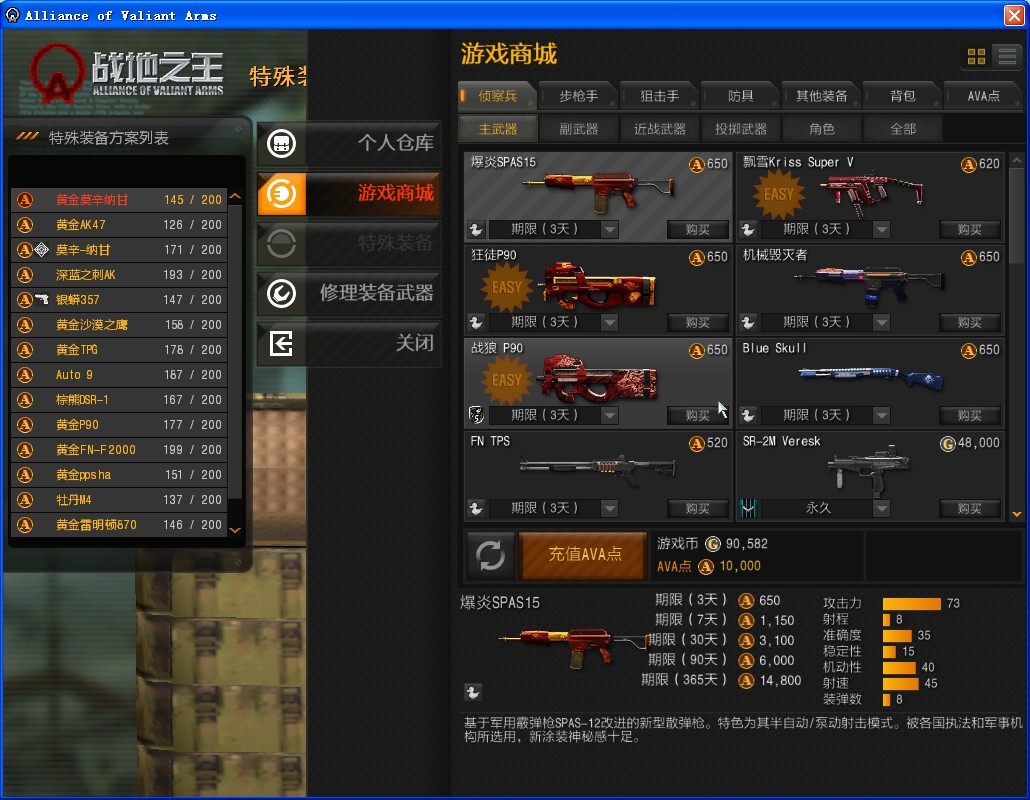1030x800 pixels.
Task: Click the 个人仓库 warehouse icon
Action: point(281,143)
